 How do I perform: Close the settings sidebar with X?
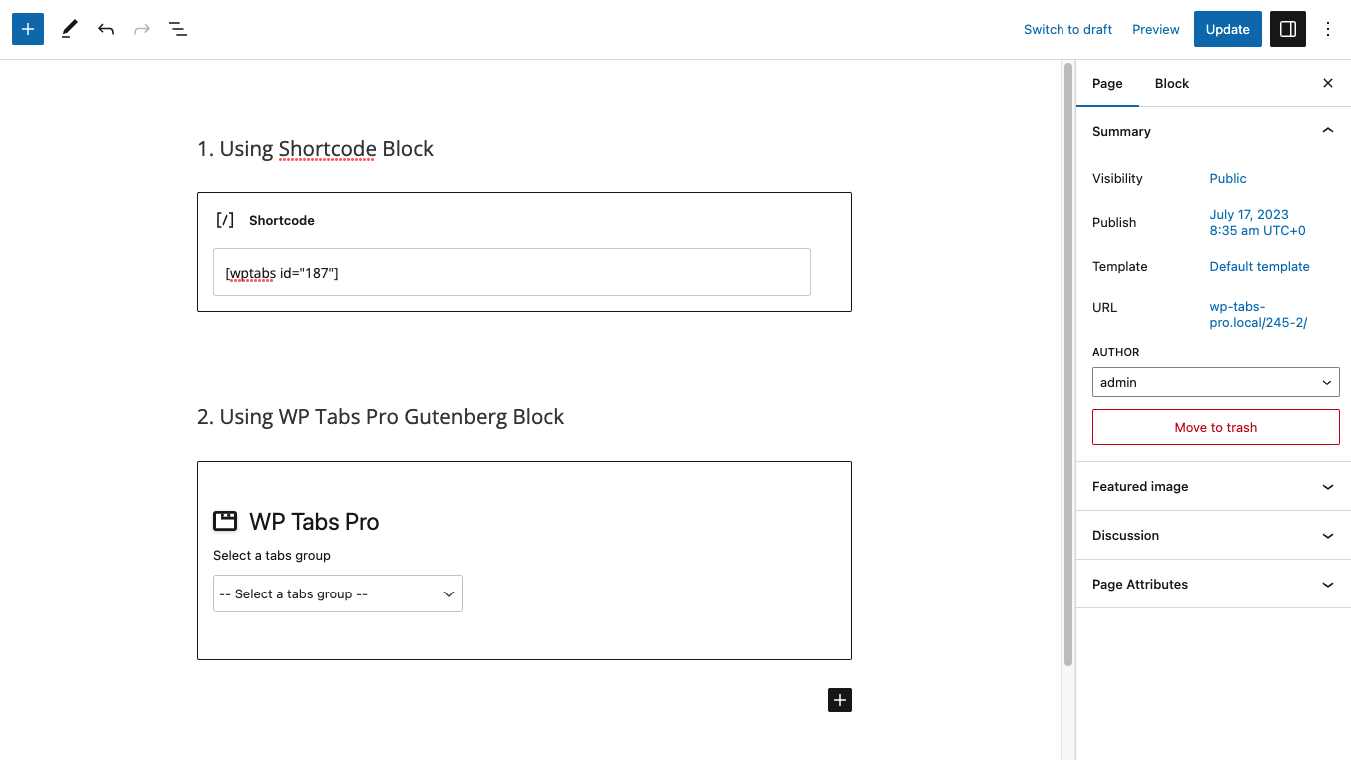(x=1328, y=83)
